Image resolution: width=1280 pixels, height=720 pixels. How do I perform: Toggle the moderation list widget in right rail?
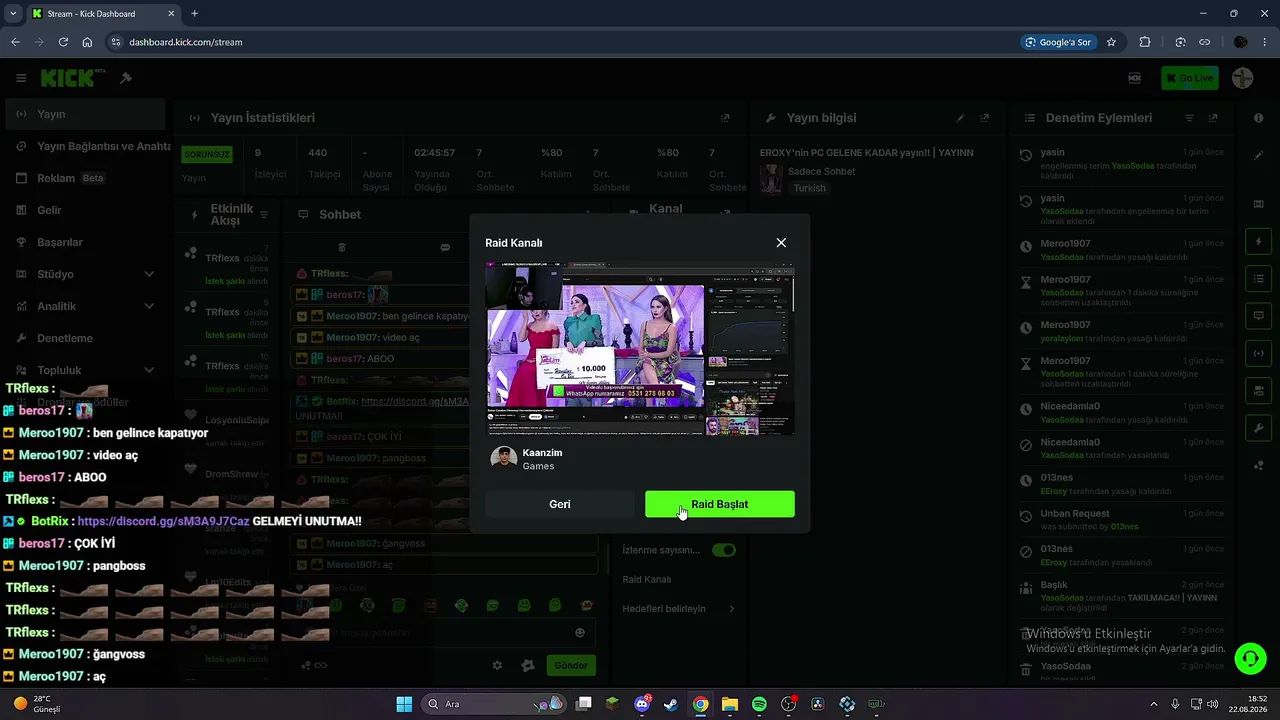pyautogui.click(x=1258, y=278)
